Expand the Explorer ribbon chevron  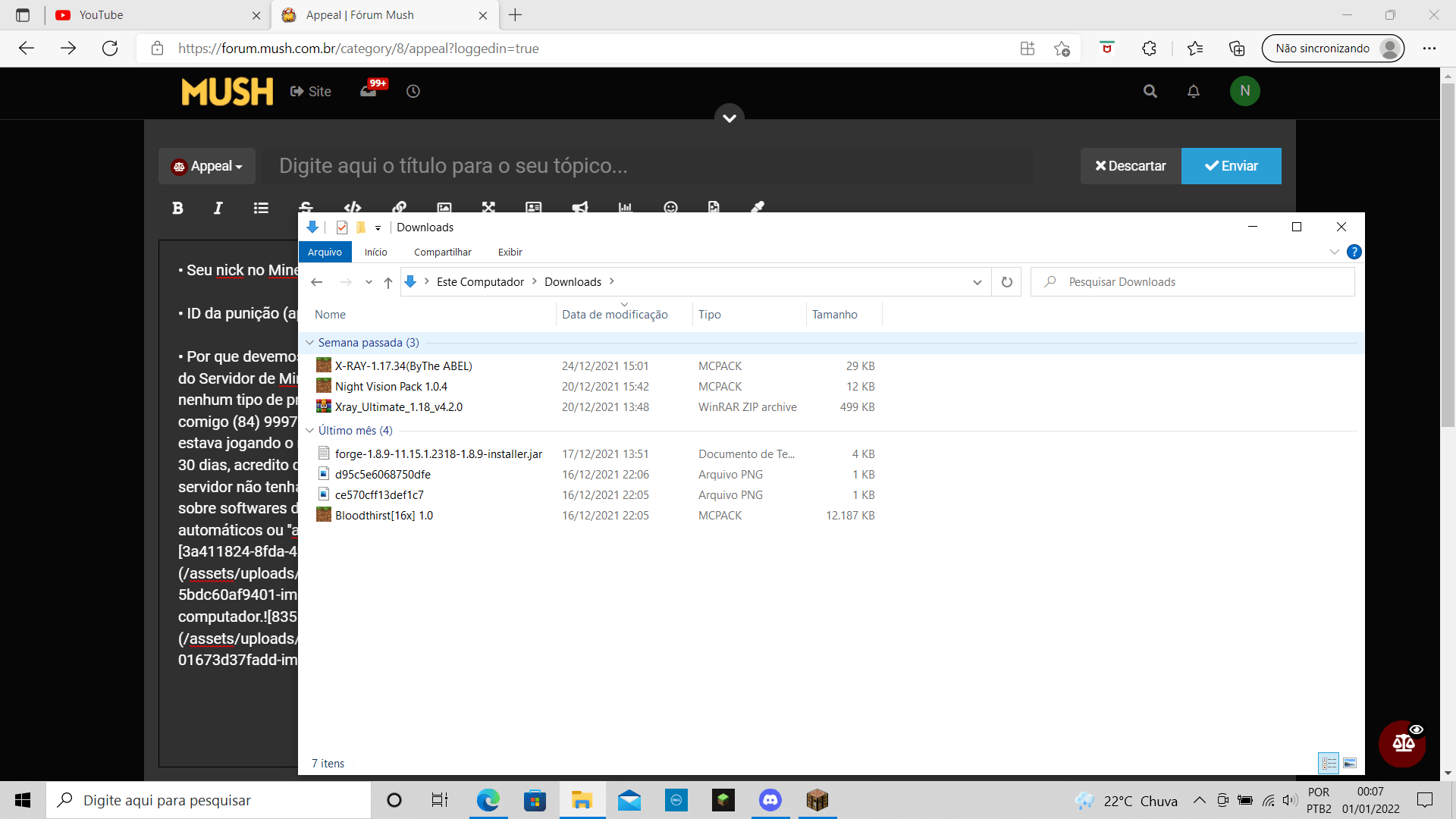[1335, 252]
